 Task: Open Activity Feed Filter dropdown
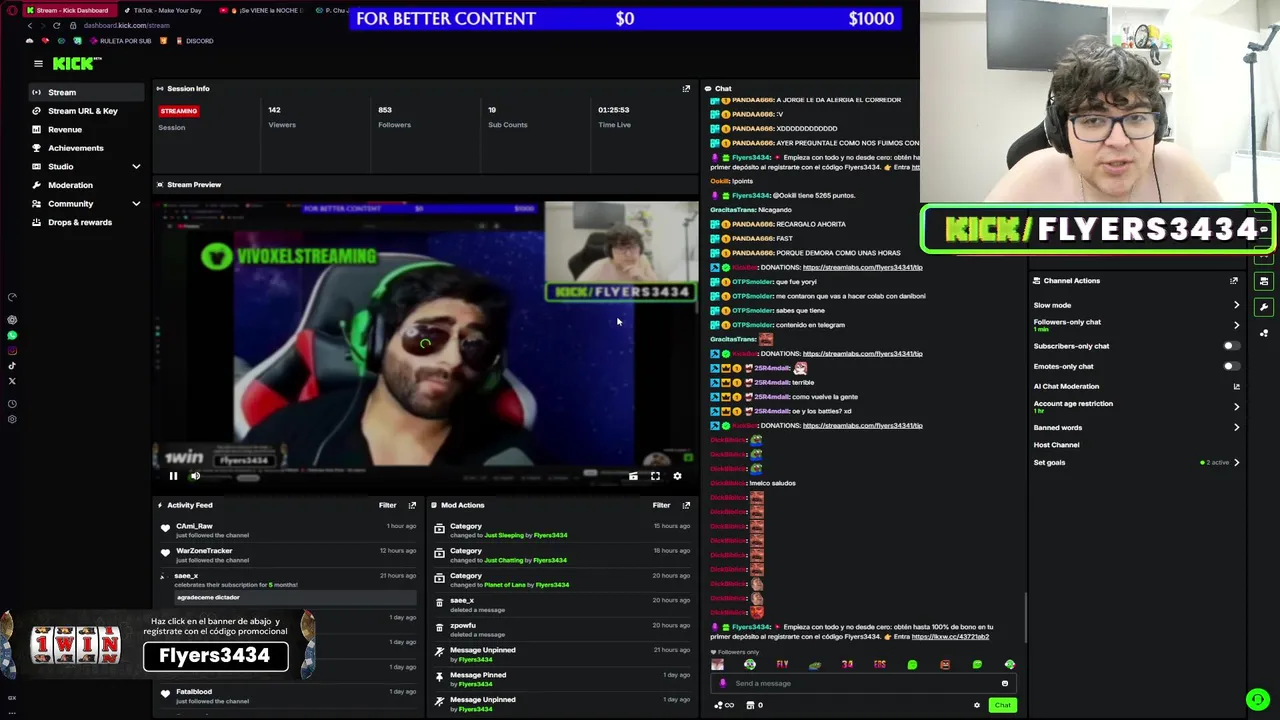click(387, 505)
